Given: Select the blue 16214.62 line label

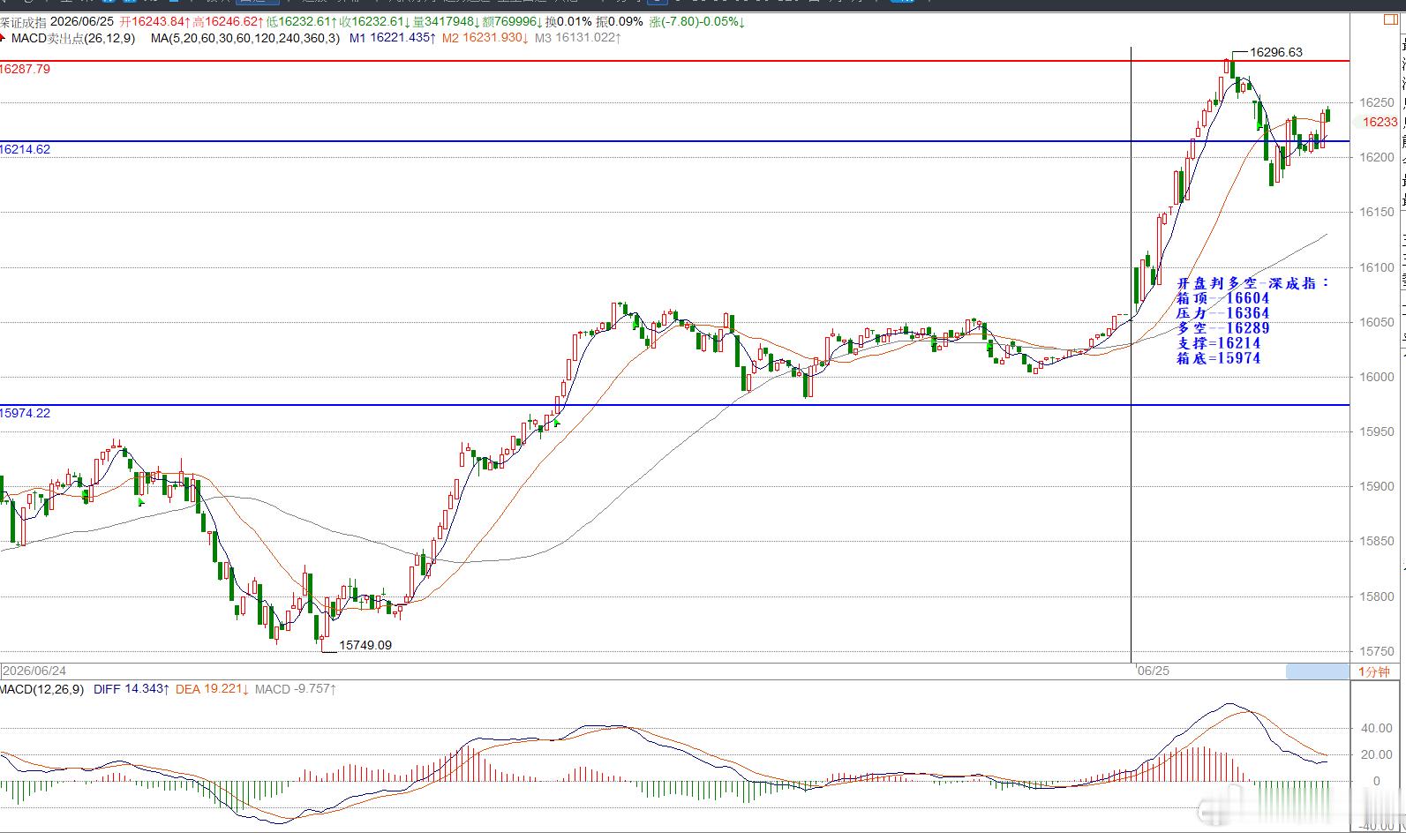Looking at the screenshot, I should point(26,149).
